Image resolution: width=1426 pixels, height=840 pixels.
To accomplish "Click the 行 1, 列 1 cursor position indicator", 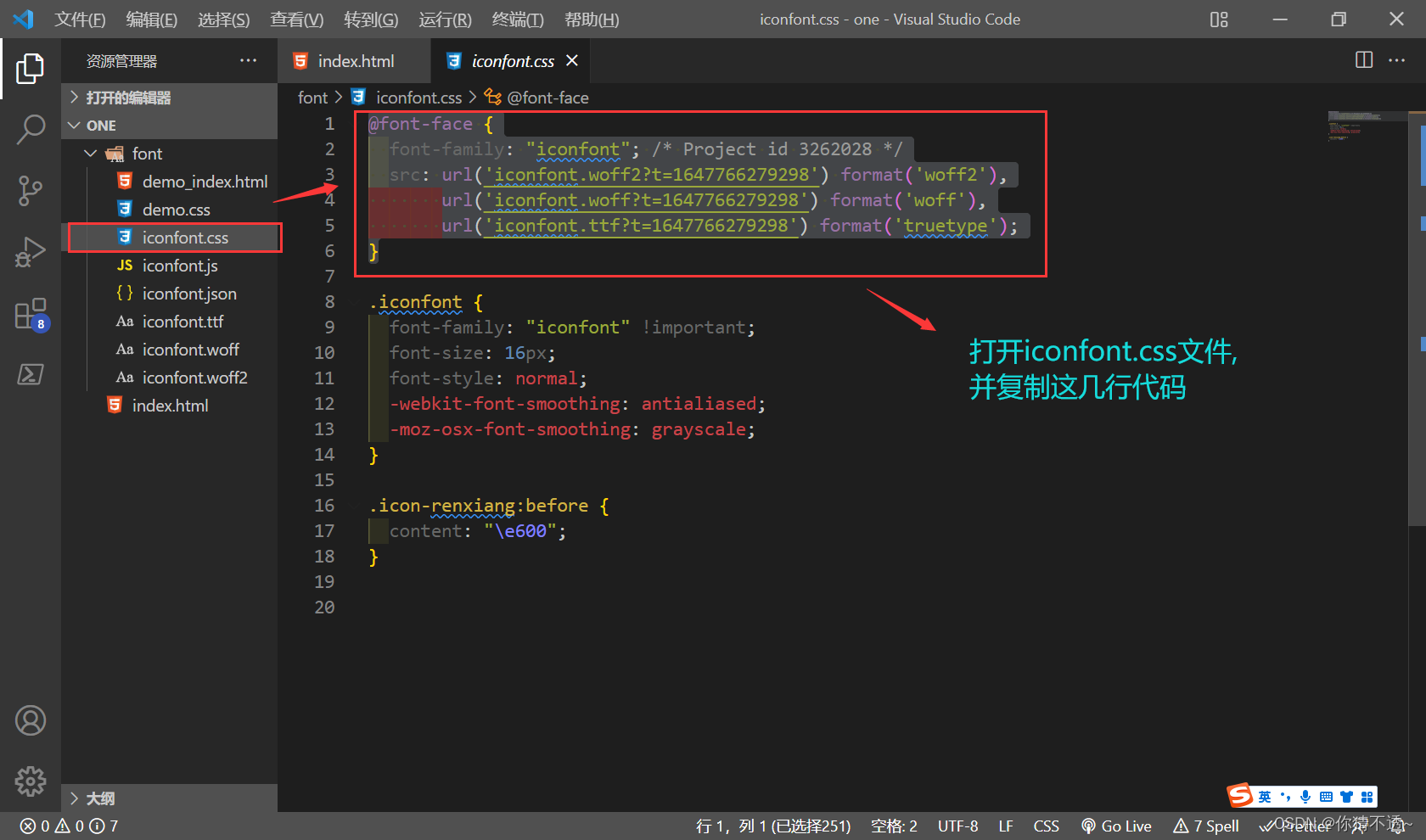I will 773,826.
